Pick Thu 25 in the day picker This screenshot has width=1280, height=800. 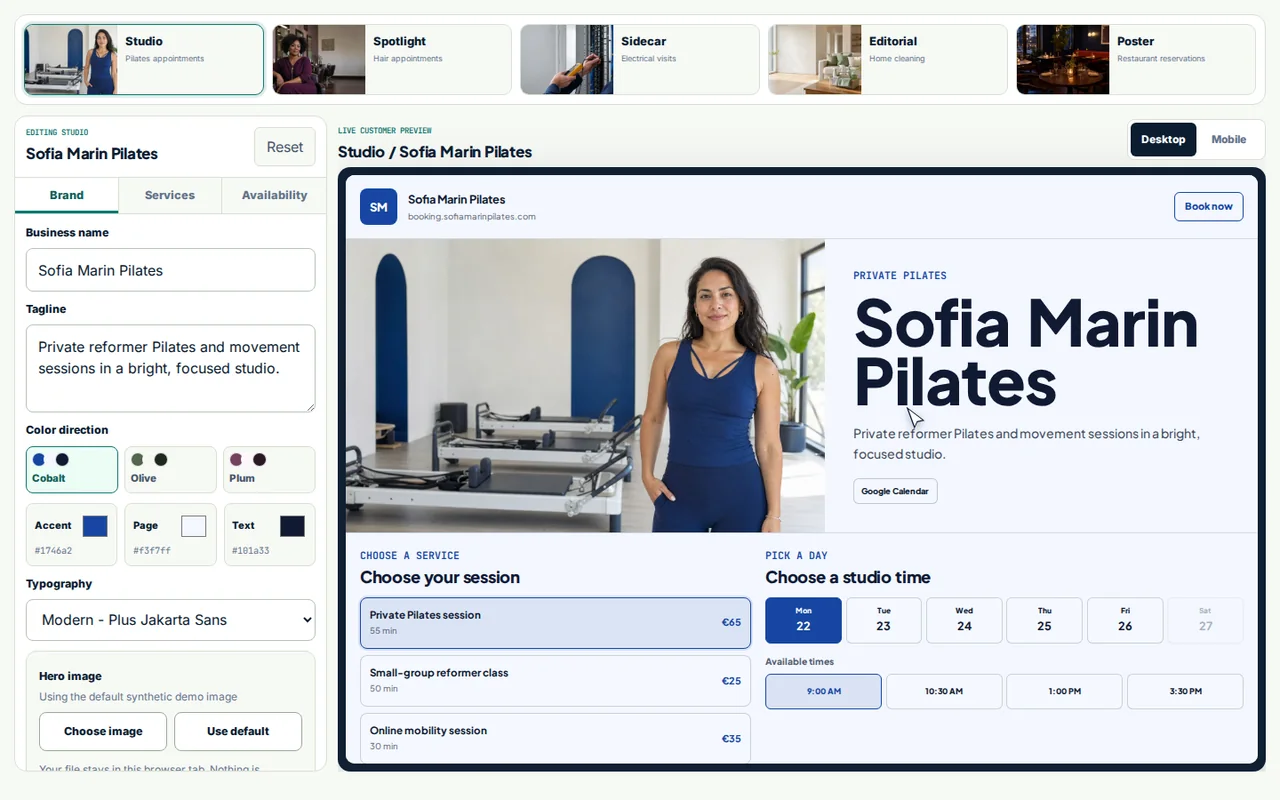pyautogui.click(x=1044, y=620)
